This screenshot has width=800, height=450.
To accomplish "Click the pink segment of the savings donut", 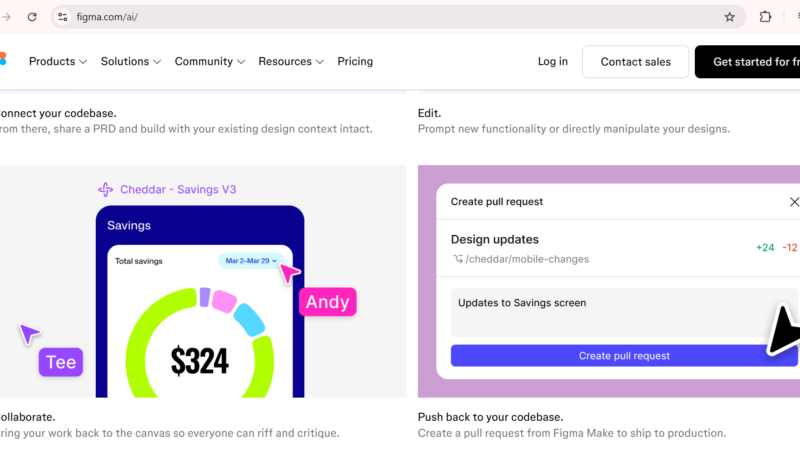I will [224, 301].
